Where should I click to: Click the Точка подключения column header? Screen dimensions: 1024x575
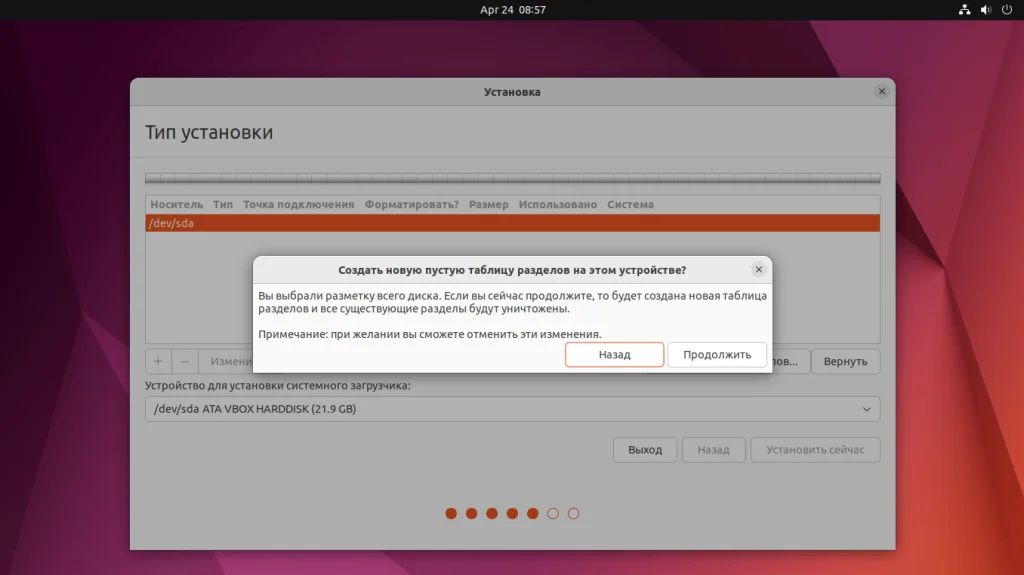pos(298,205)
